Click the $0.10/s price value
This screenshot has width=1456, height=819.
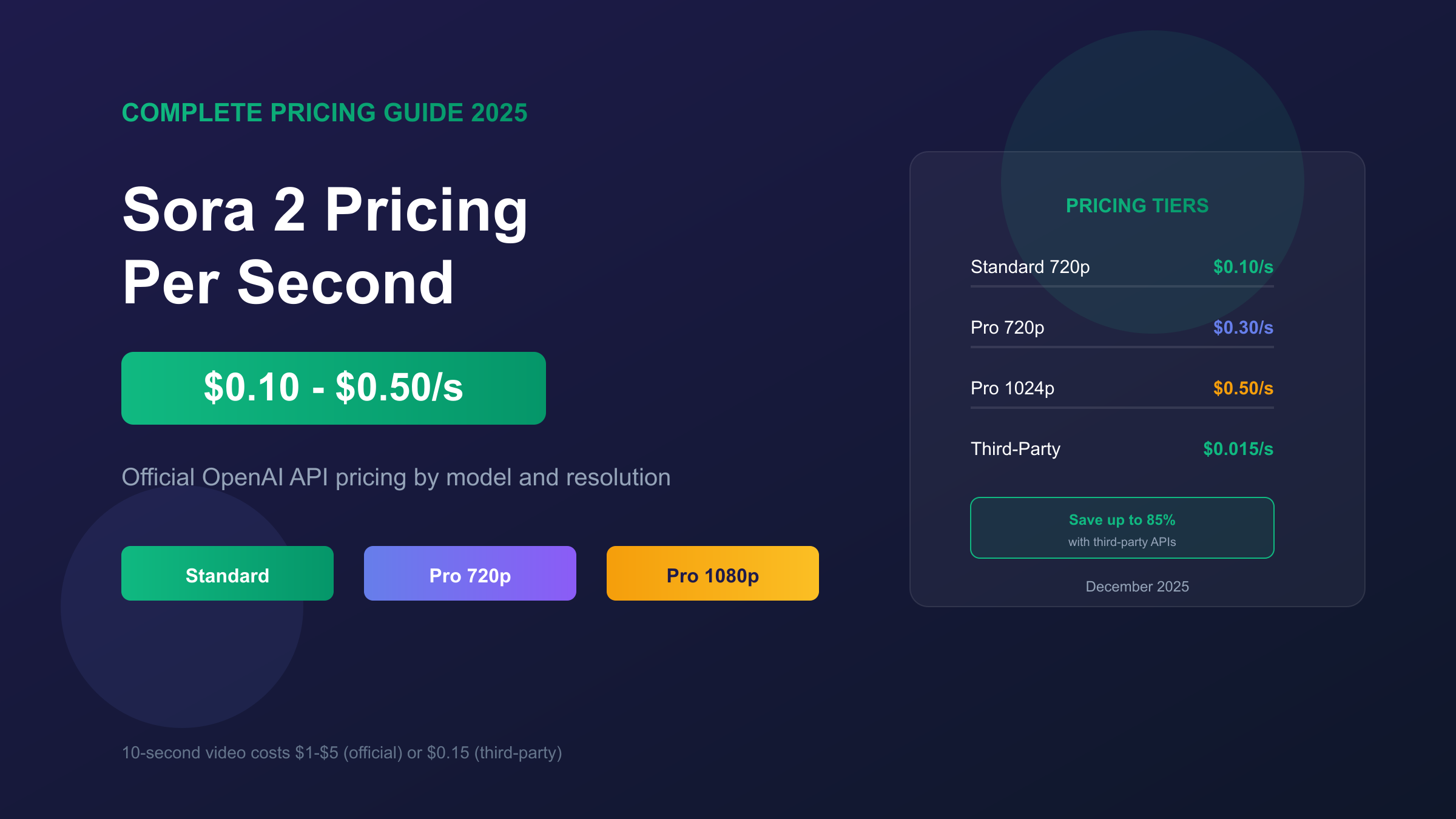click(x=1243, y=267)
